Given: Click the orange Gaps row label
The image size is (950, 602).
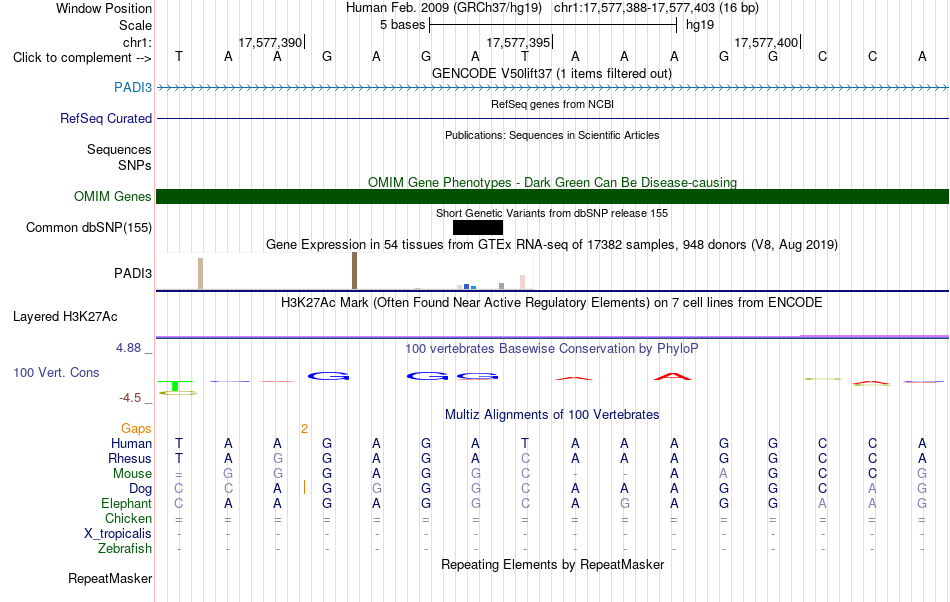Looking at the screenshot, I should click(136, 428).
